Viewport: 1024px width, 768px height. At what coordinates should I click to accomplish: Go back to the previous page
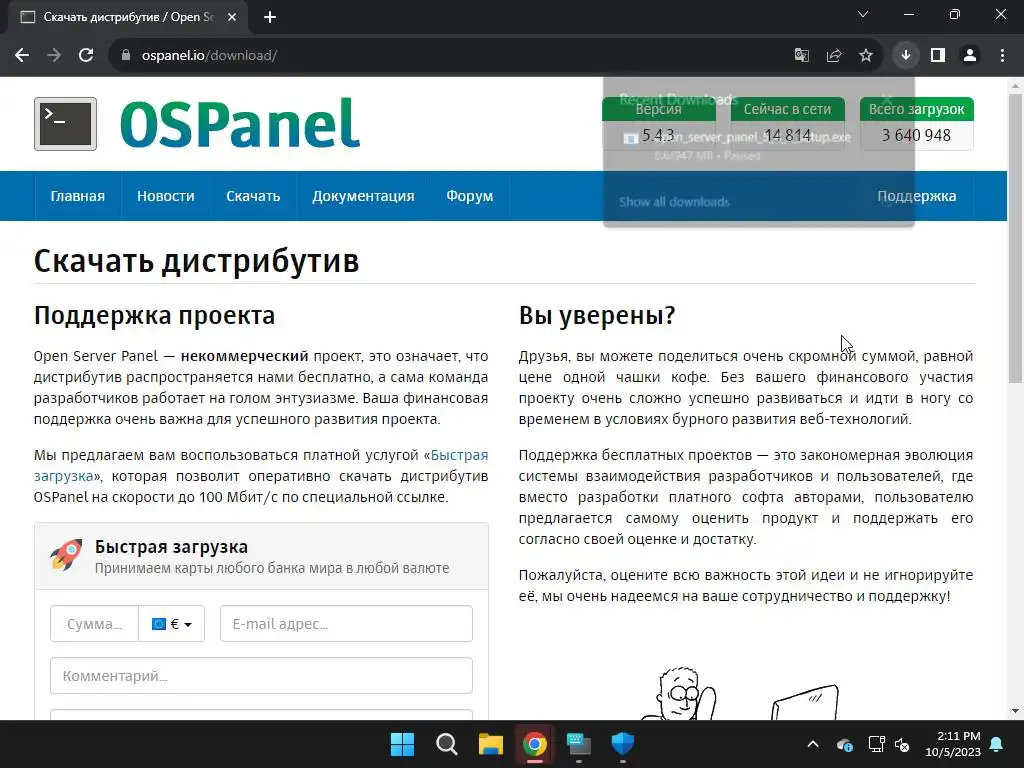pos(22,56)
